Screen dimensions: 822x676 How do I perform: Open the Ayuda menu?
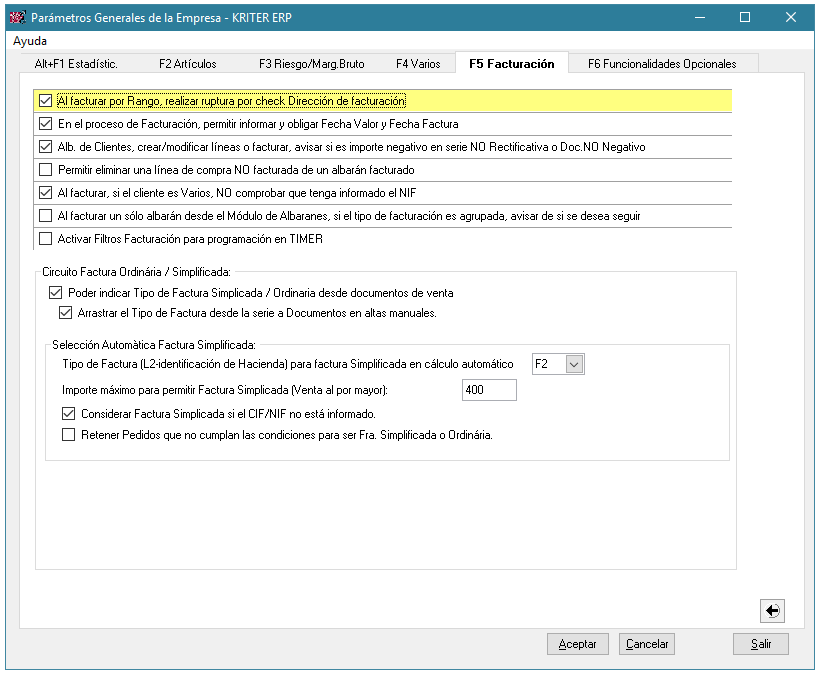coord(30,42)
